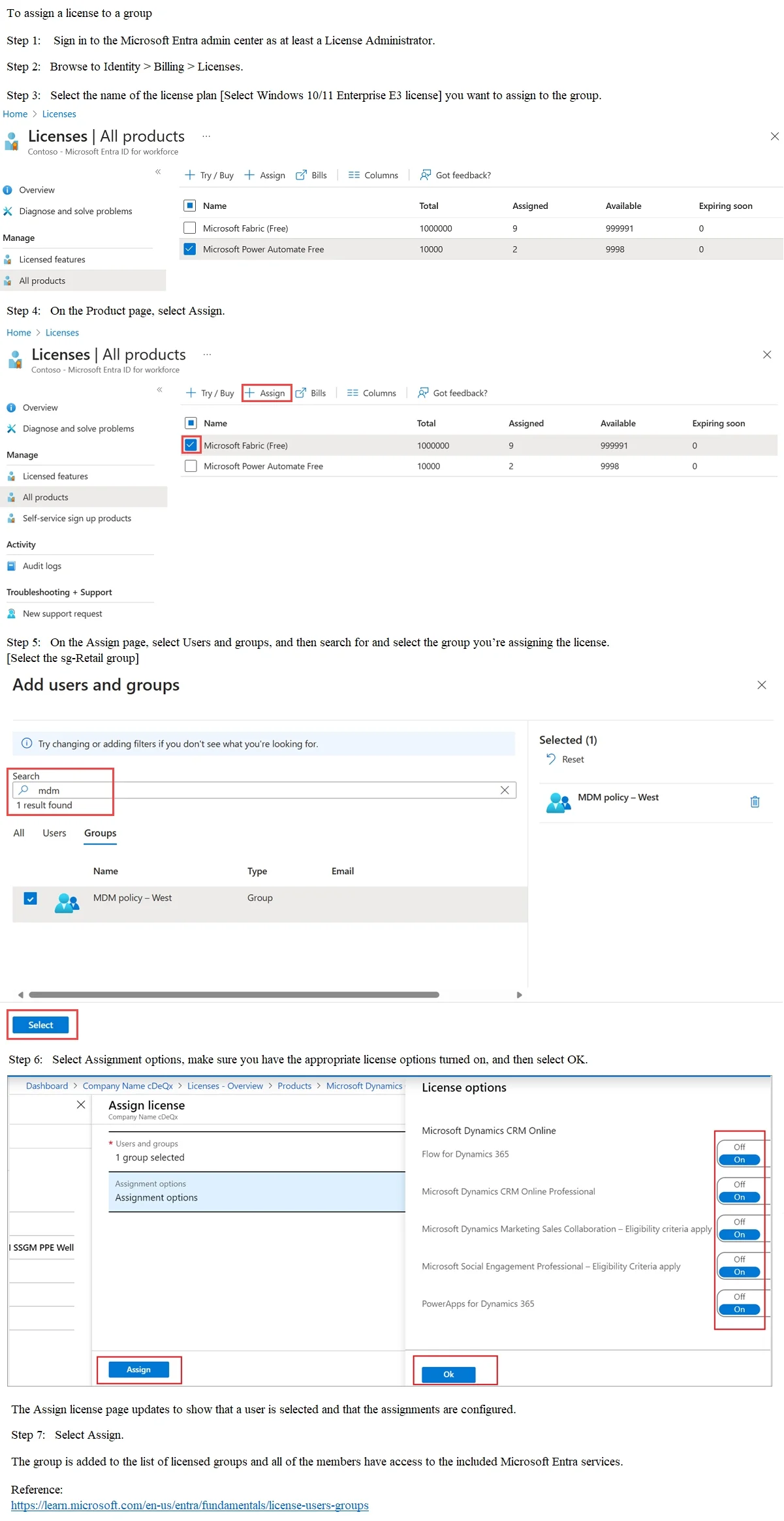This screenshot has height=1521, width=784.
Task: Toggle the MDM policy – West group checkbox
Action: click(x=31, y=898)
